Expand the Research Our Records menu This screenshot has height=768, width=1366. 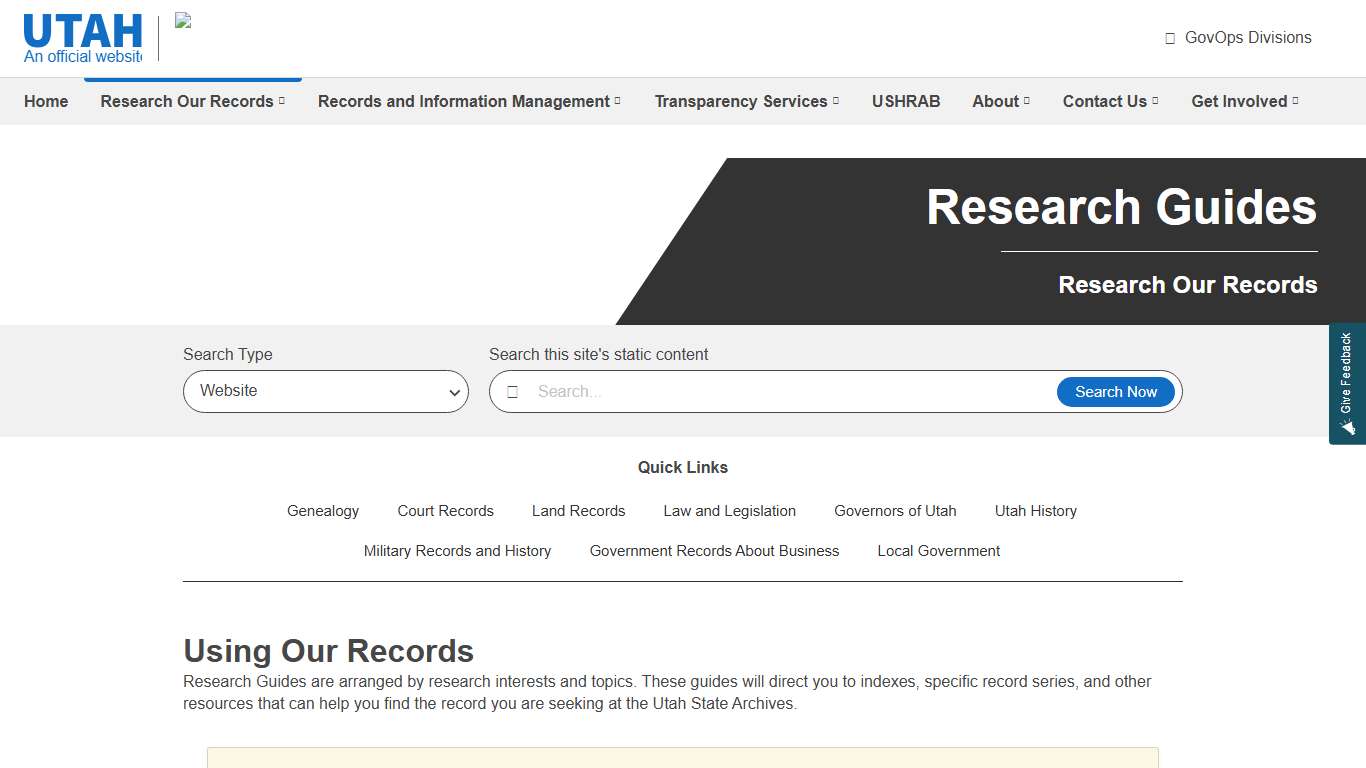[x=192, y=101]
